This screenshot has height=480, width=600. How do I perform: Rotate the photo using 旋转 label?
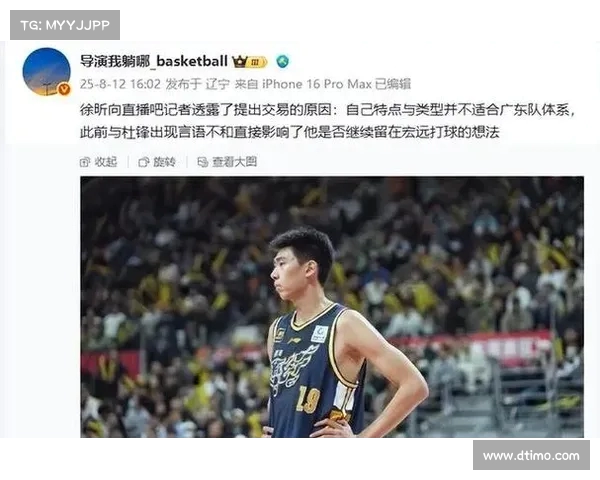[x=165, y=162]
